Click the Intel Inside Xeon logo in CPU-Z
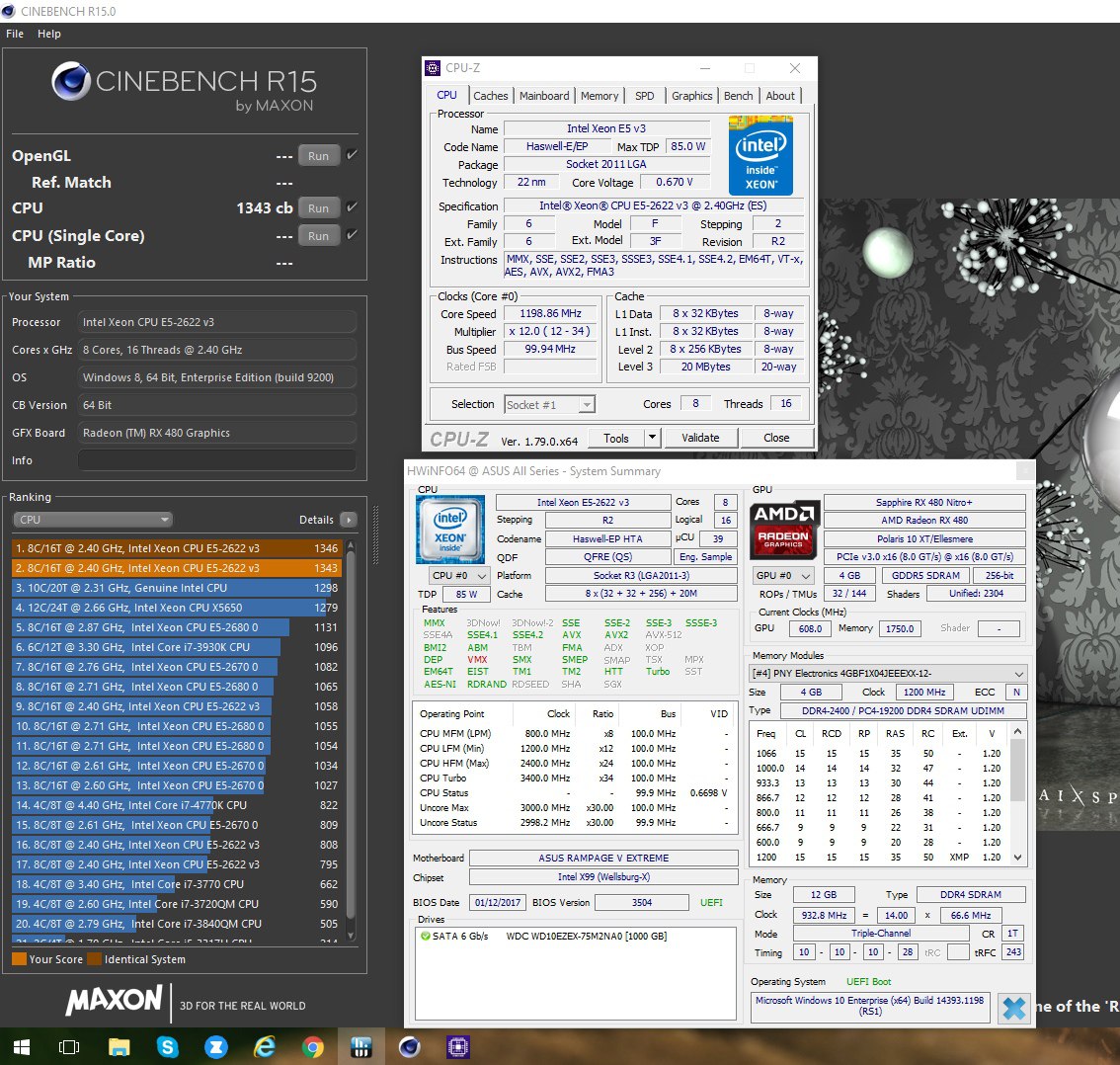 pyautogui.click(x=760, y=155)
